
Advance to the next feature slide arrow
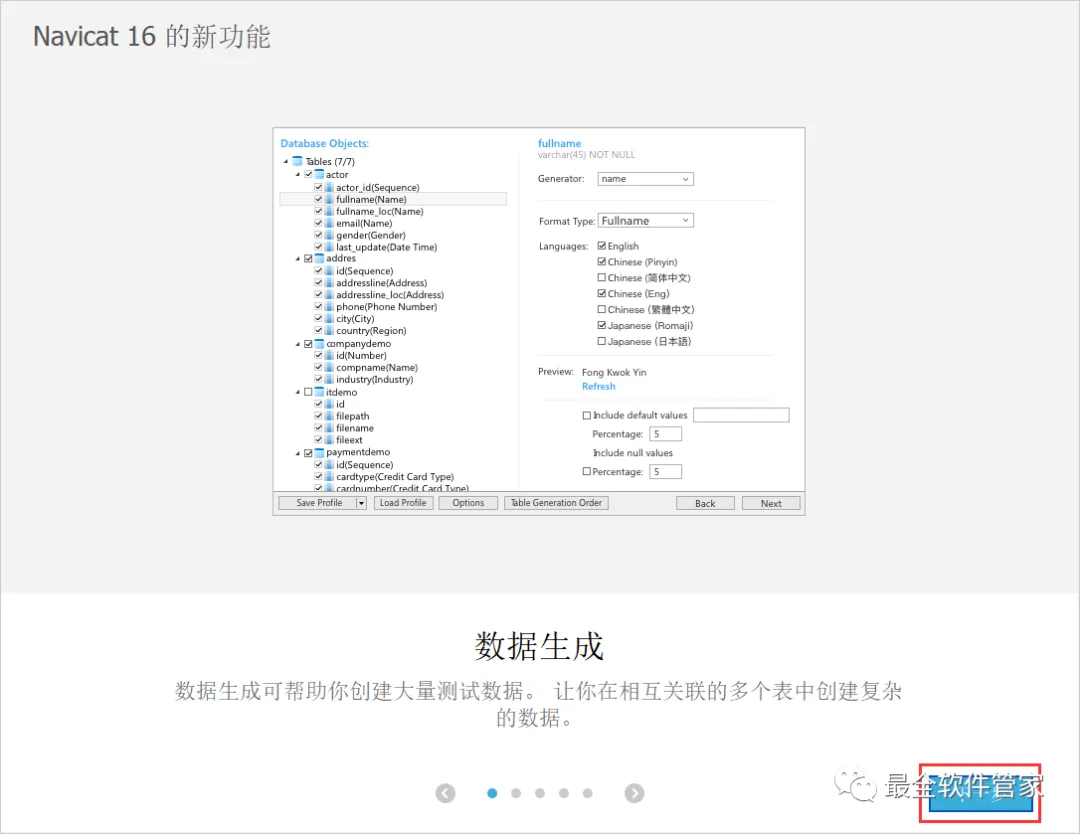(634, 793)
